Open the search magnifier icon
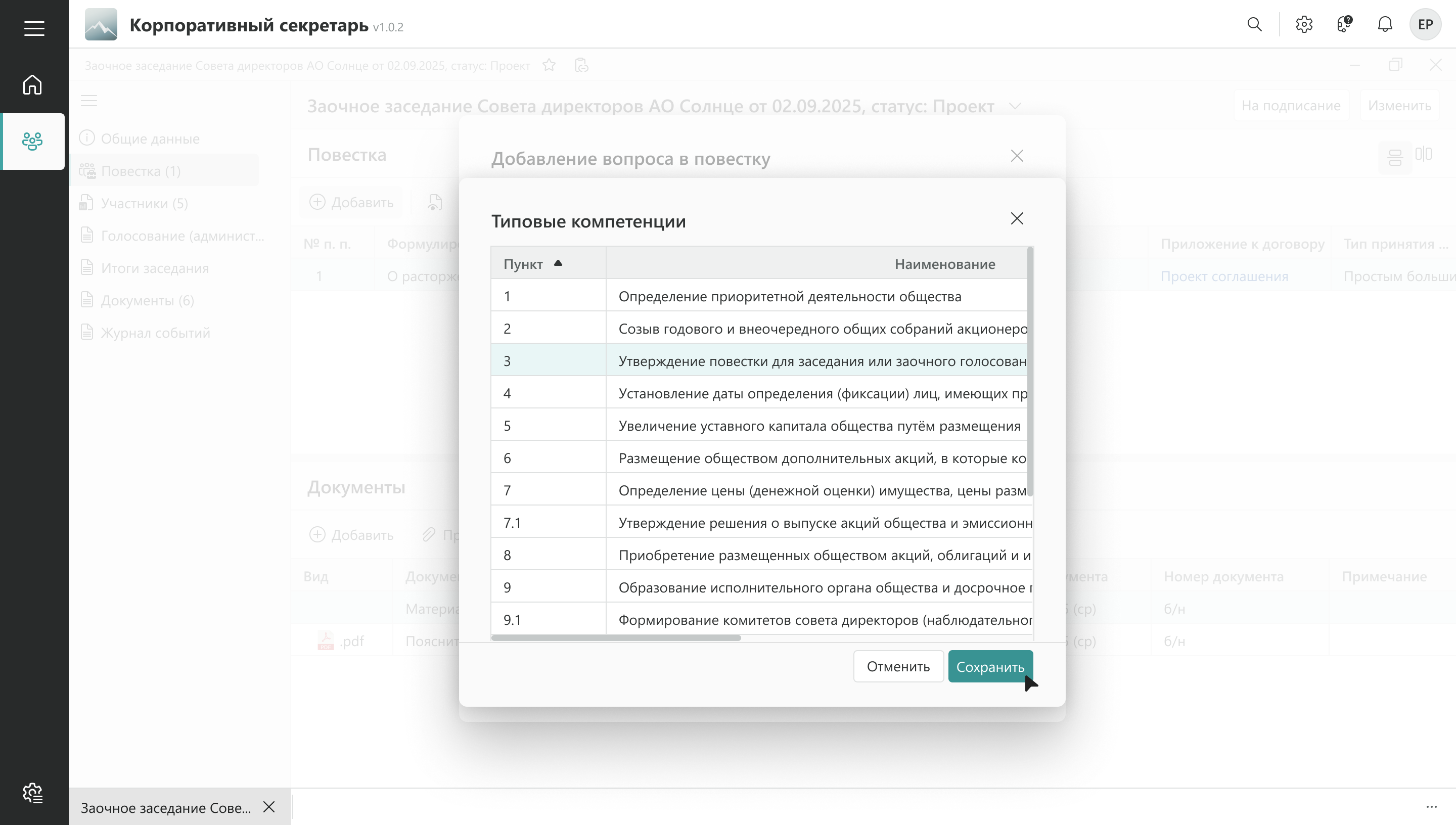This screenshot has width=1456, height=825. tap(1254, 24)
